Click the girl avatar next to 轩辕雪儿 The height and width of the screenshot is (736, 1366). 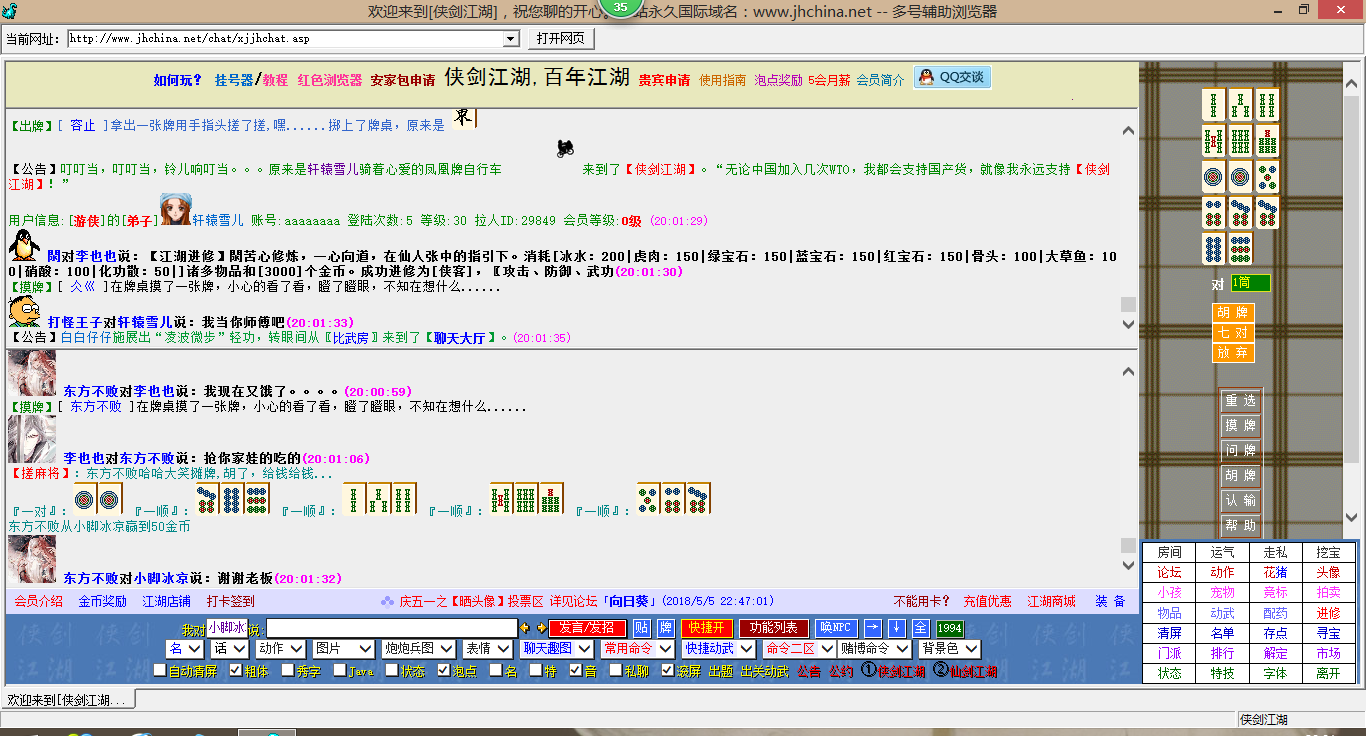[175, 210]
